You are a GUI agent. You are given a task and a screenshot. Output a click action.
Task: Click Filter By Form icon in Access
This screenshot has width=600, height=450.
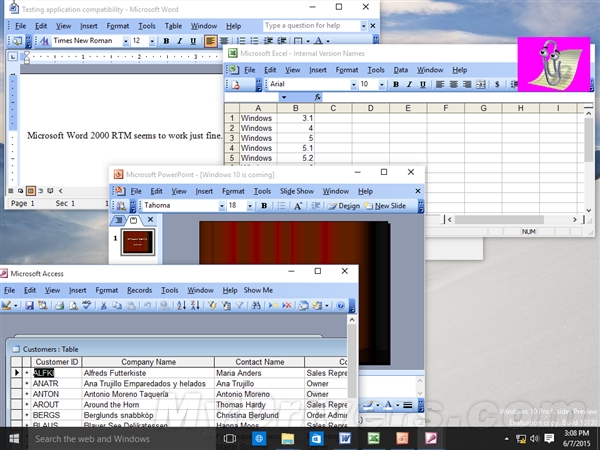tap(226, 306)
